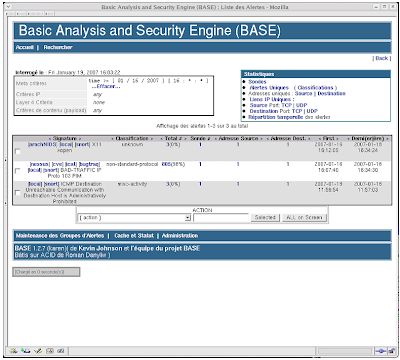Open the Administration link

tap(180, 236)
